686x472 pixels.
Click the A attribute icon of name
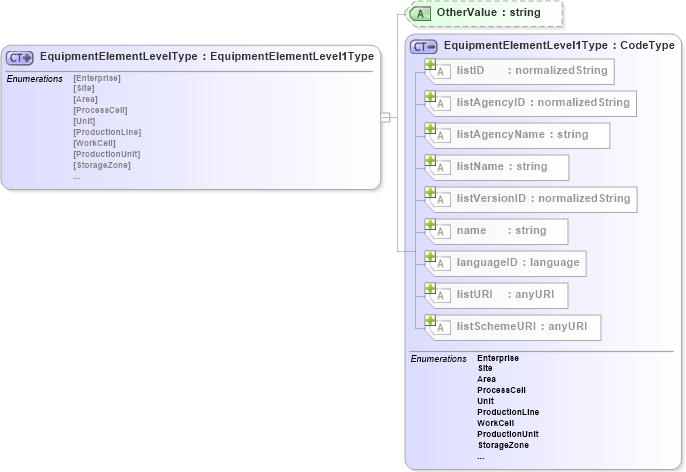(441, 232)
